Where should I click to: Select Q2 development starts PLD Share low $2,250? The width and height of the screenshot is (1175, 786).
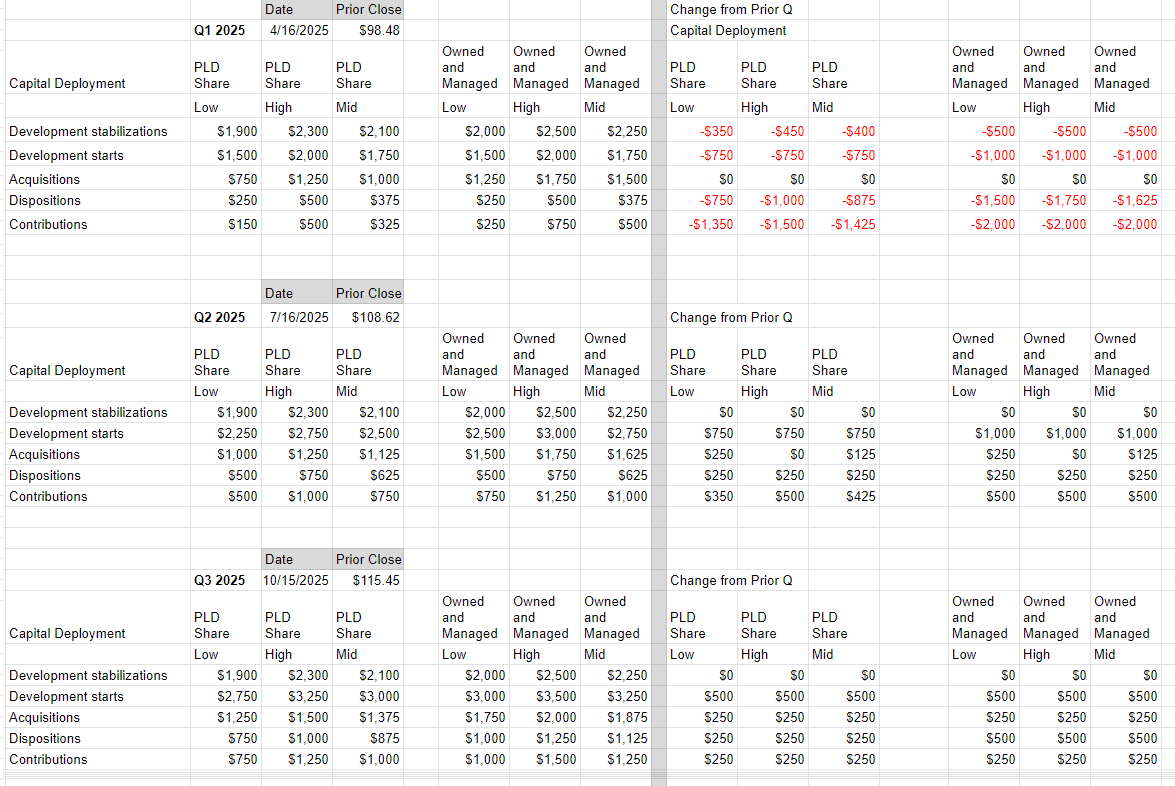coord(226,434)
